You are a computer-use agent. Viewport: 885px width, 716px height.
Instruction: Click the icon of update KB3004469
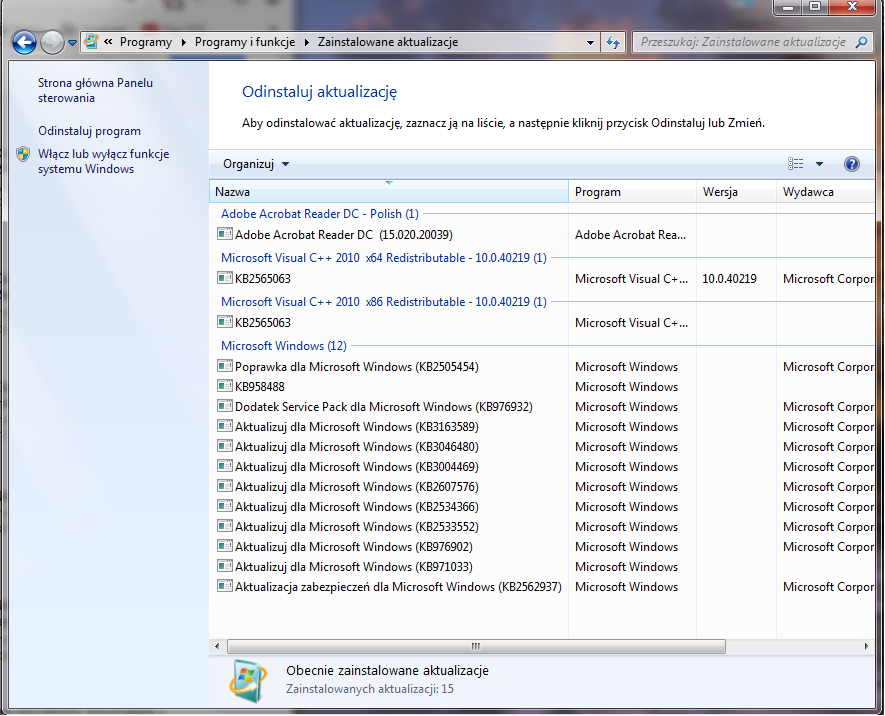[x=225, y=466]
